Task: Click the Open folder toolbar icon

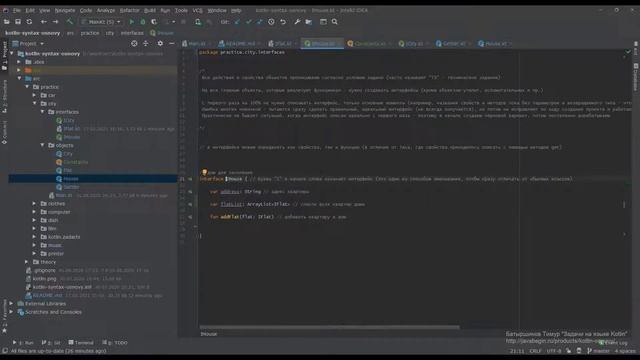Action: [x=7, y=22]
